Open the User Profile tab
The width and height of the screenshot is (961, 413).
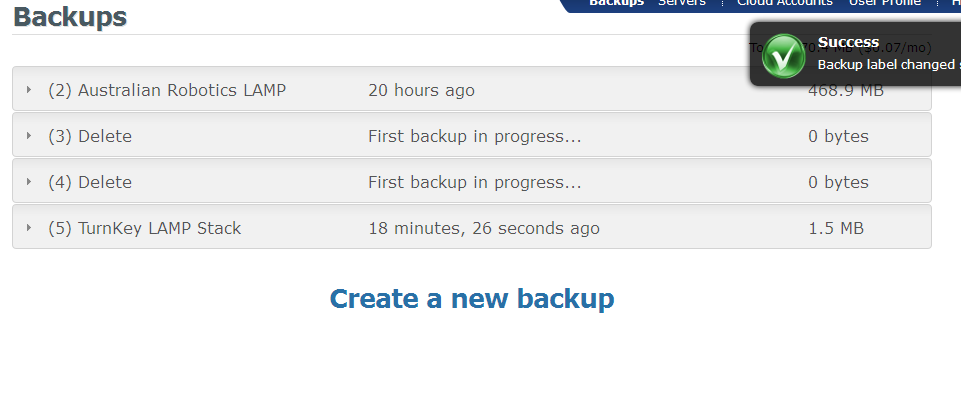(x=884, y=3)
